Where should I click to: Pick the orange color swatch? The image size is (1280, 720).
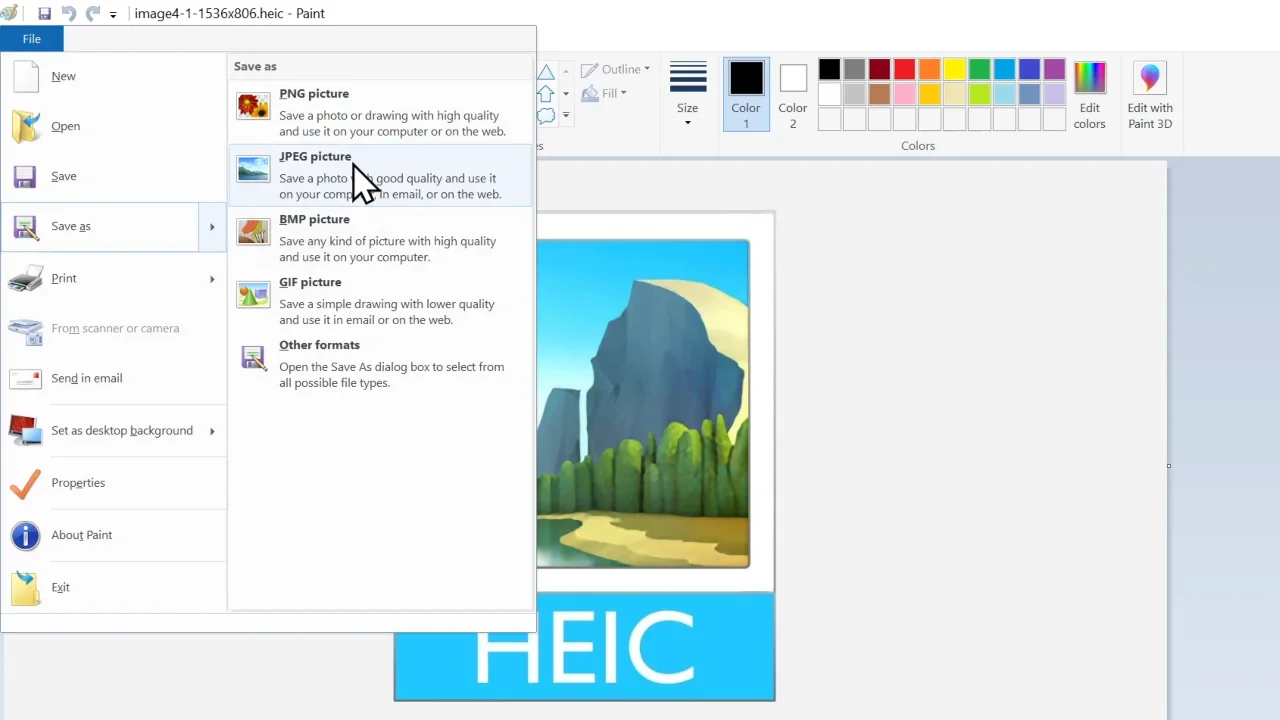(929, 69)
